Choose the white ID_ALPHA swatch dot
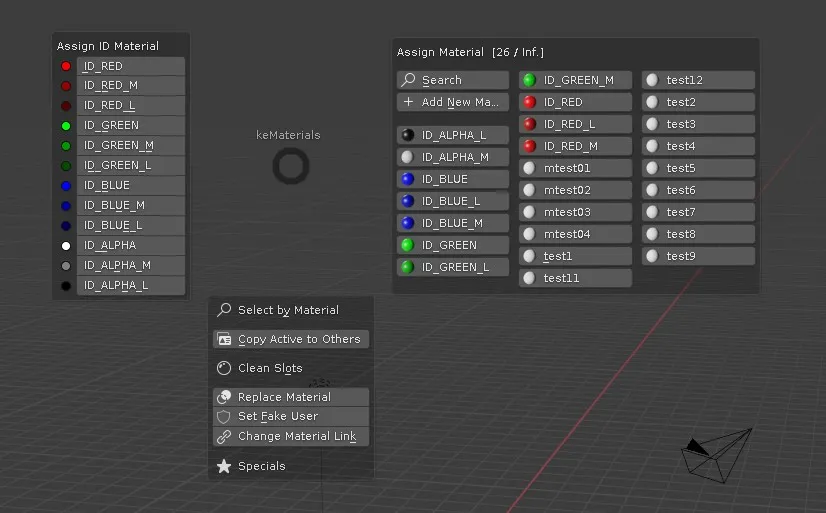826x513 pixels. pyautogui.click(x=66, y=245)
